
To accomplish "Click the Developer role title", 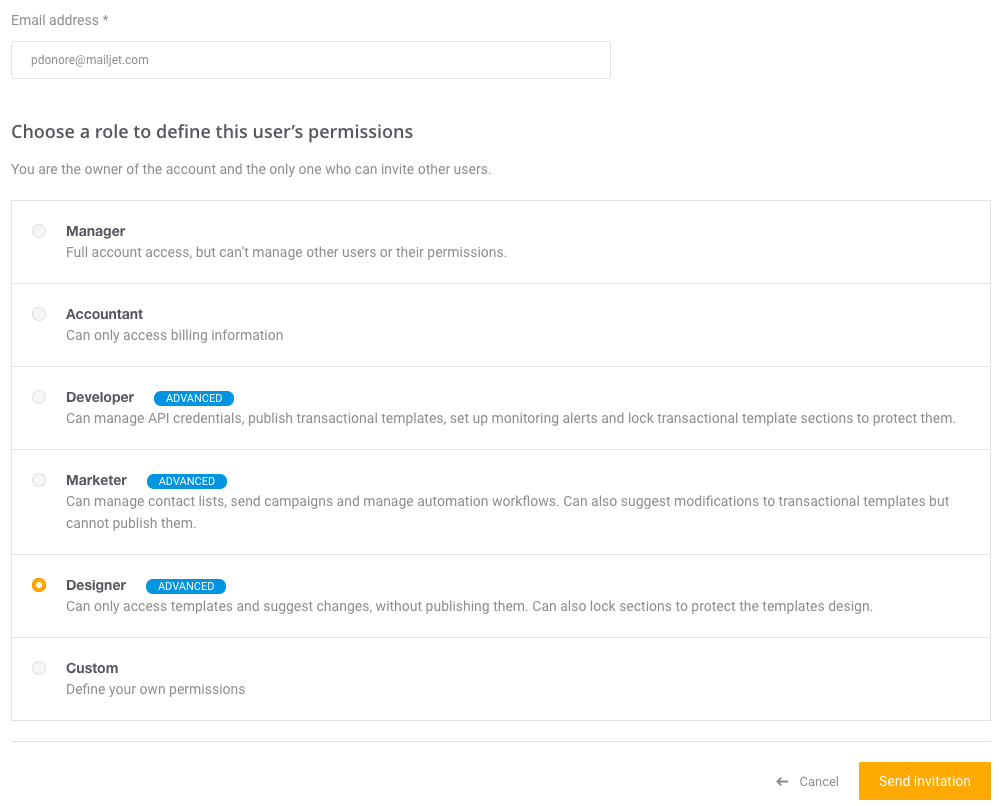I will pyautogui.click(x=100, y=398).
